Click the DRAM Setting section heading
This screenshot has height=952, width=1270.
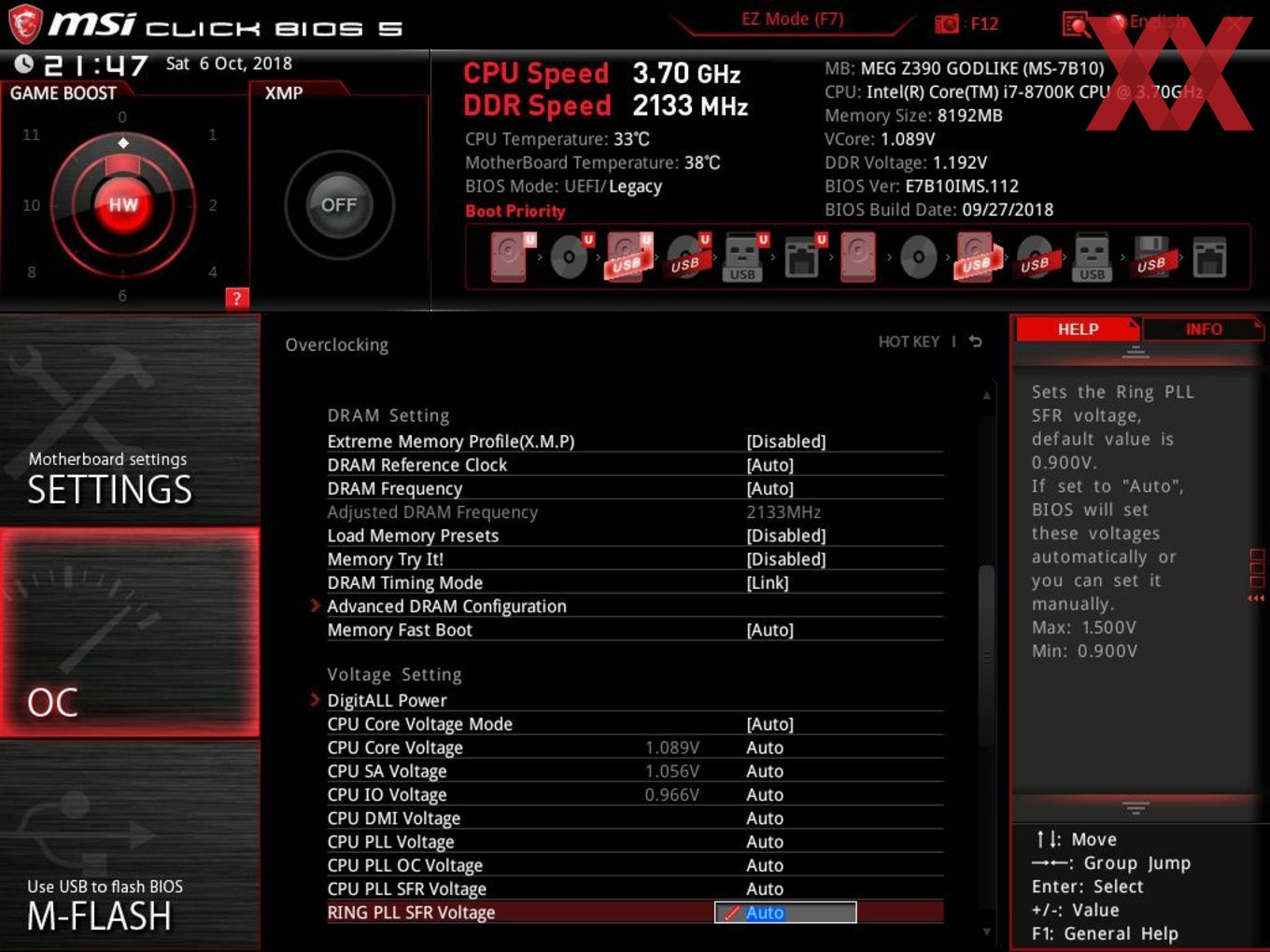click(x=388, y=415)
